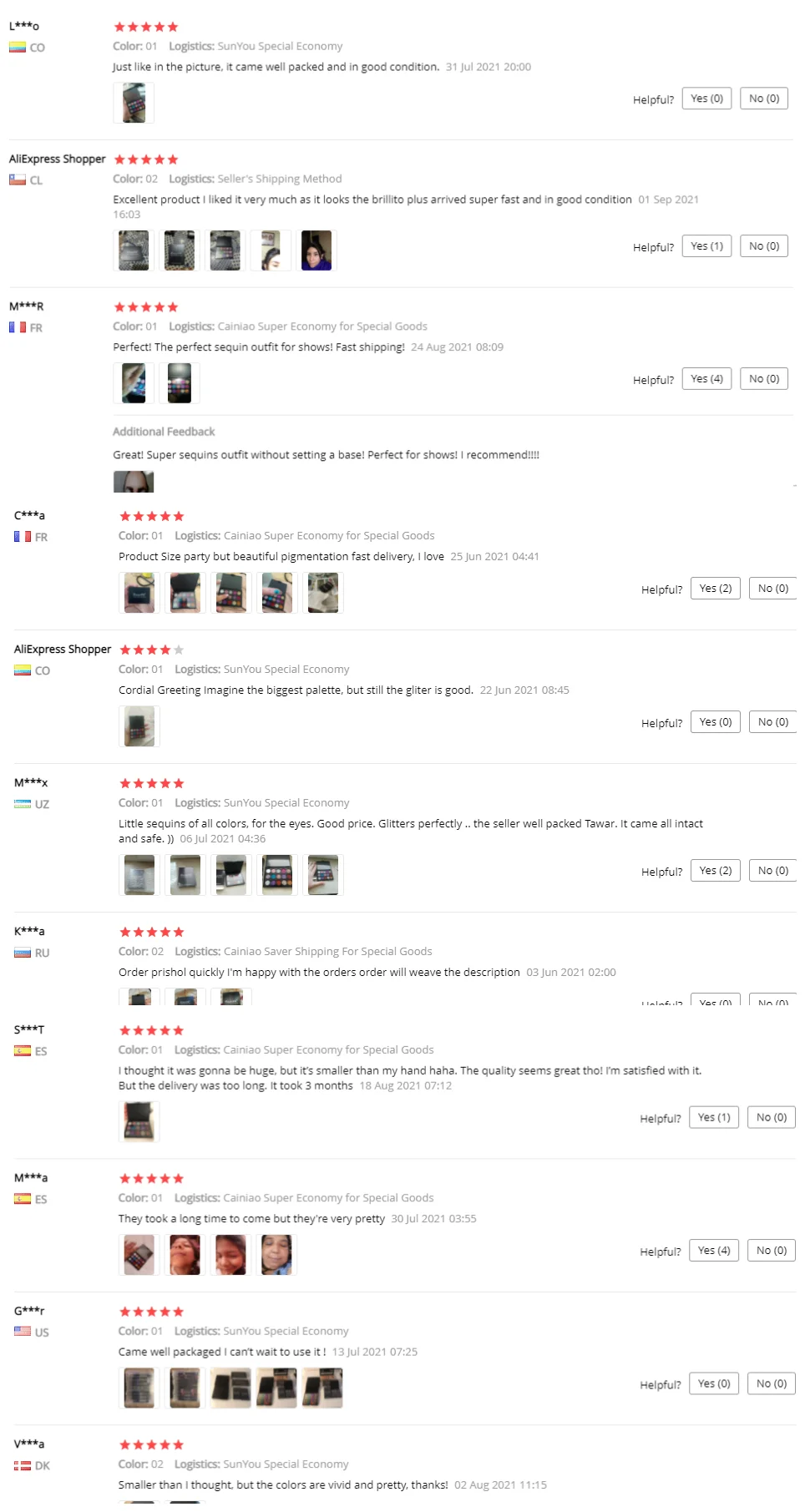This screenshot has height=1512, width=805.
Task: View M***R's second review photo
Action: [179, 383]
